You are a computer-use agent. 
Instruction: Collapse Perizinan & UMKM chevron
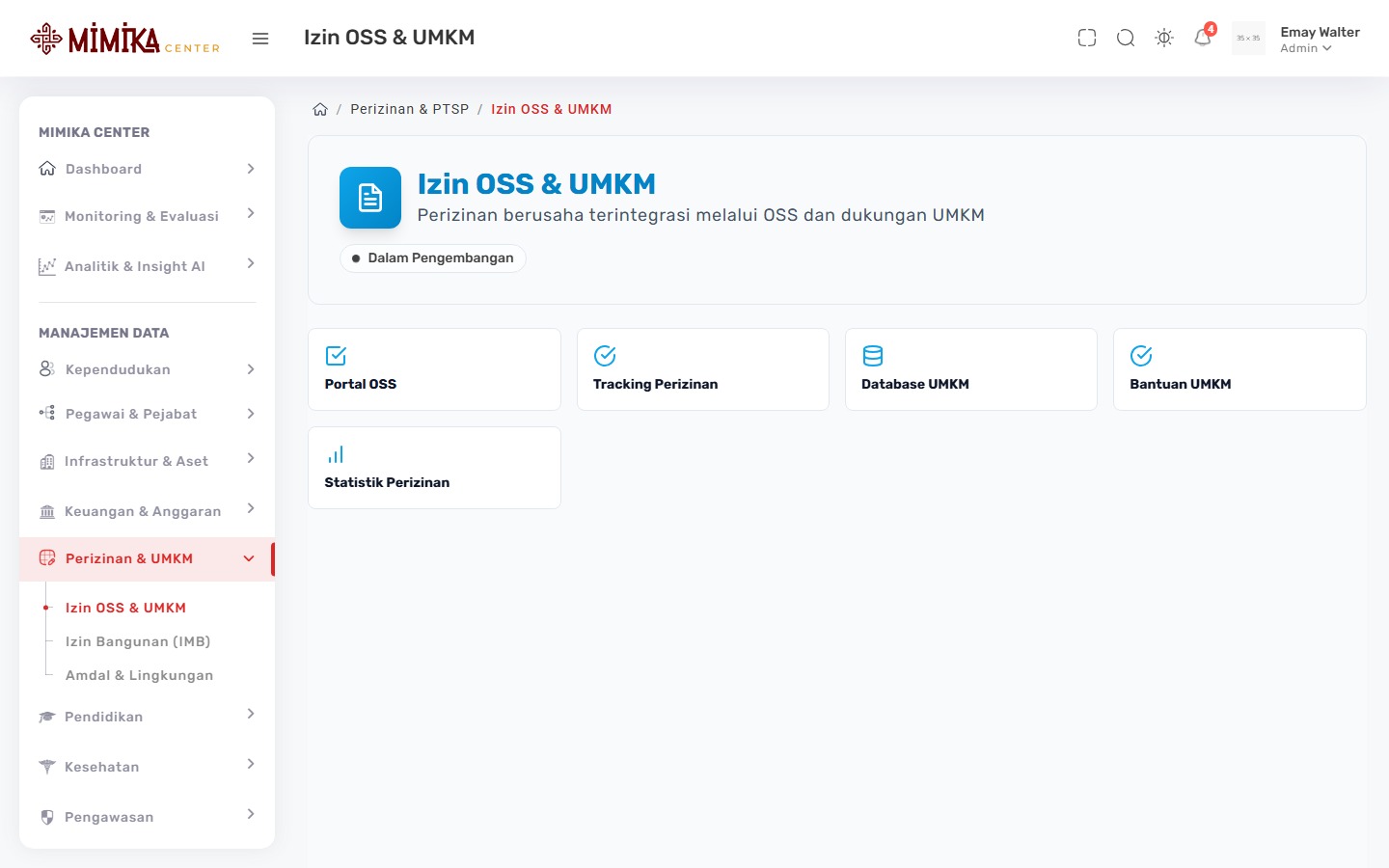click(x=249, y=558)
